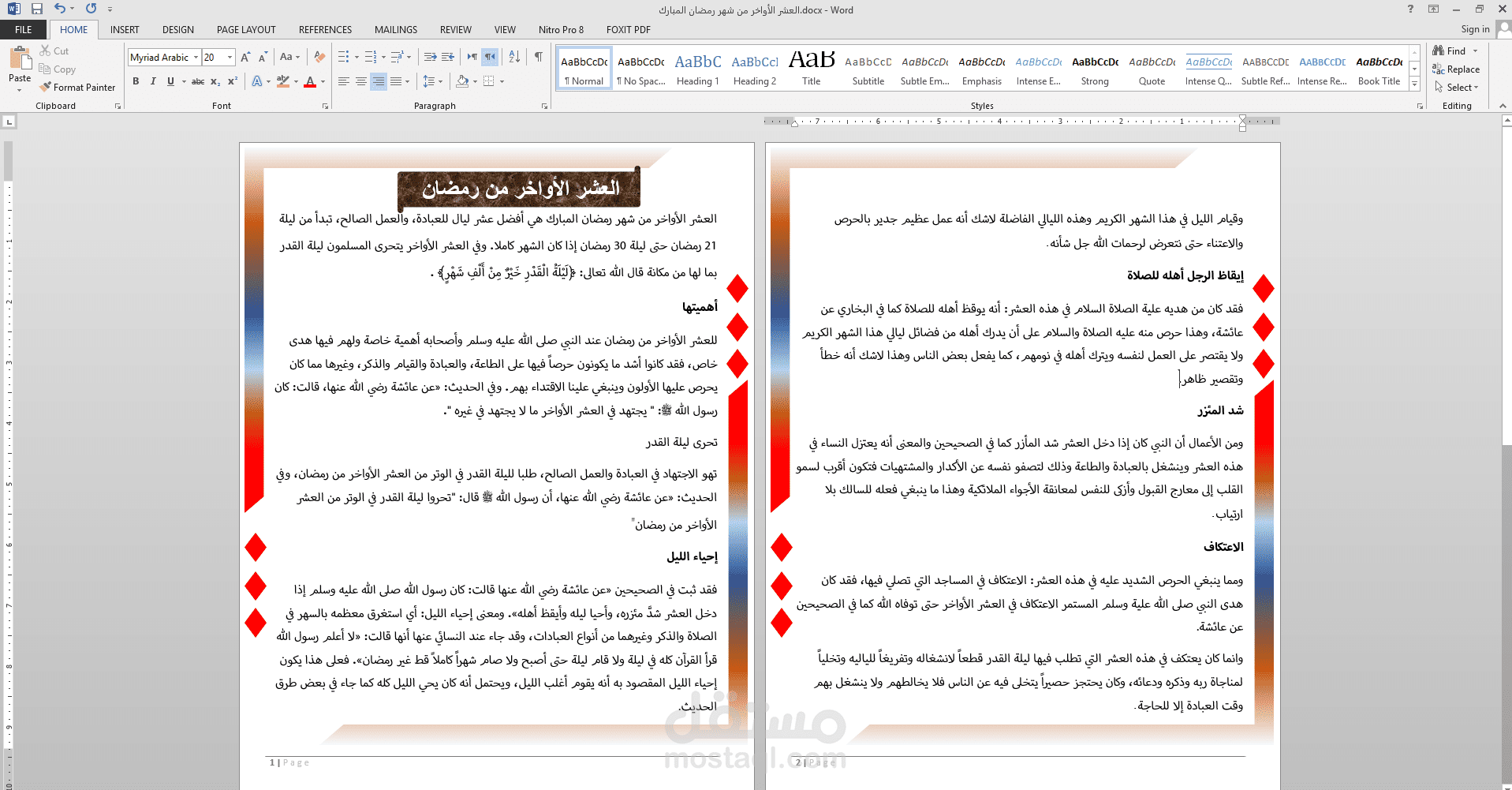Screen dimensions: 1512x790
Task: Click the Copy command
Action: (58, 69)
